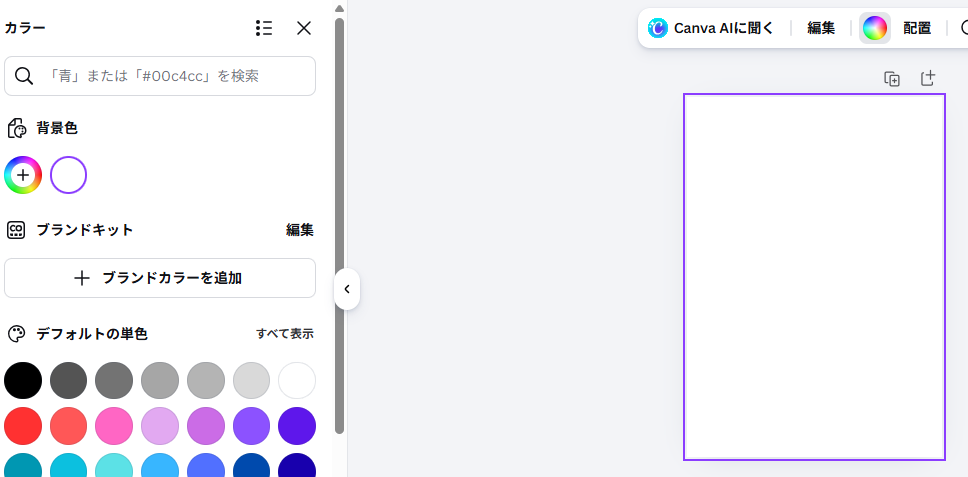Click the ブランドキット icon
The image size is (968, 477).
click(x=16, y=230)
